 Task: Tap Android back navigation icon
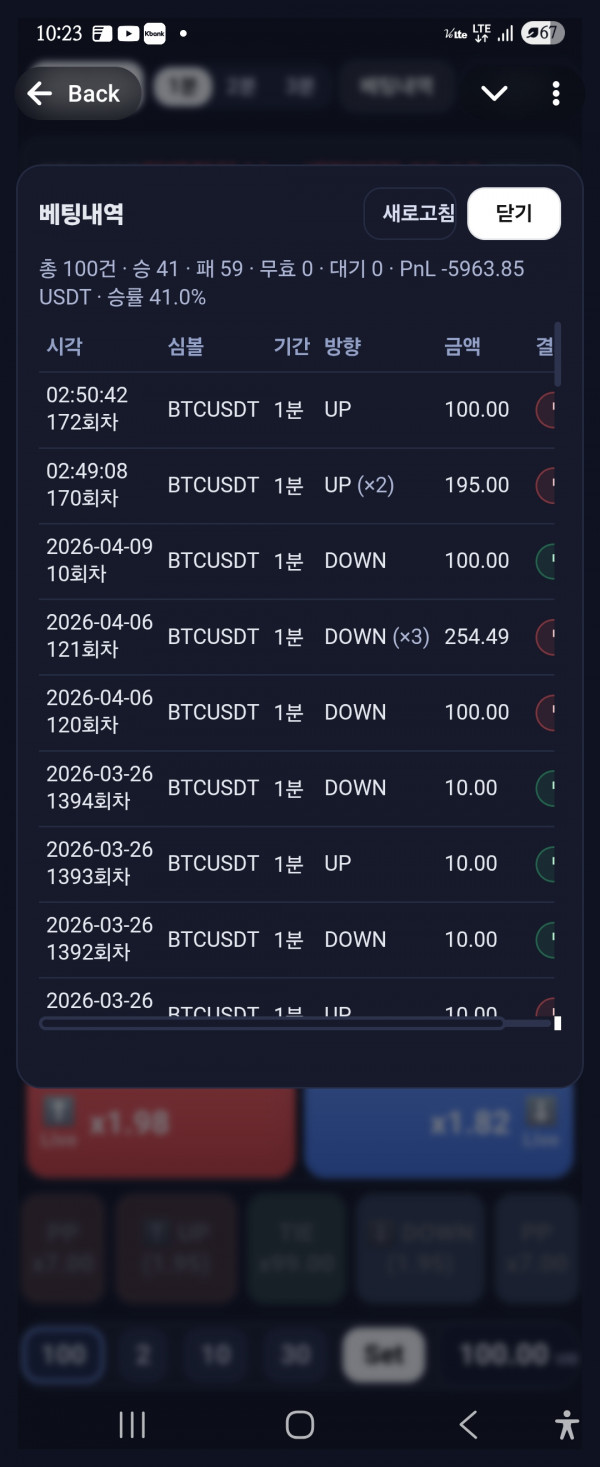[467, 1425]
